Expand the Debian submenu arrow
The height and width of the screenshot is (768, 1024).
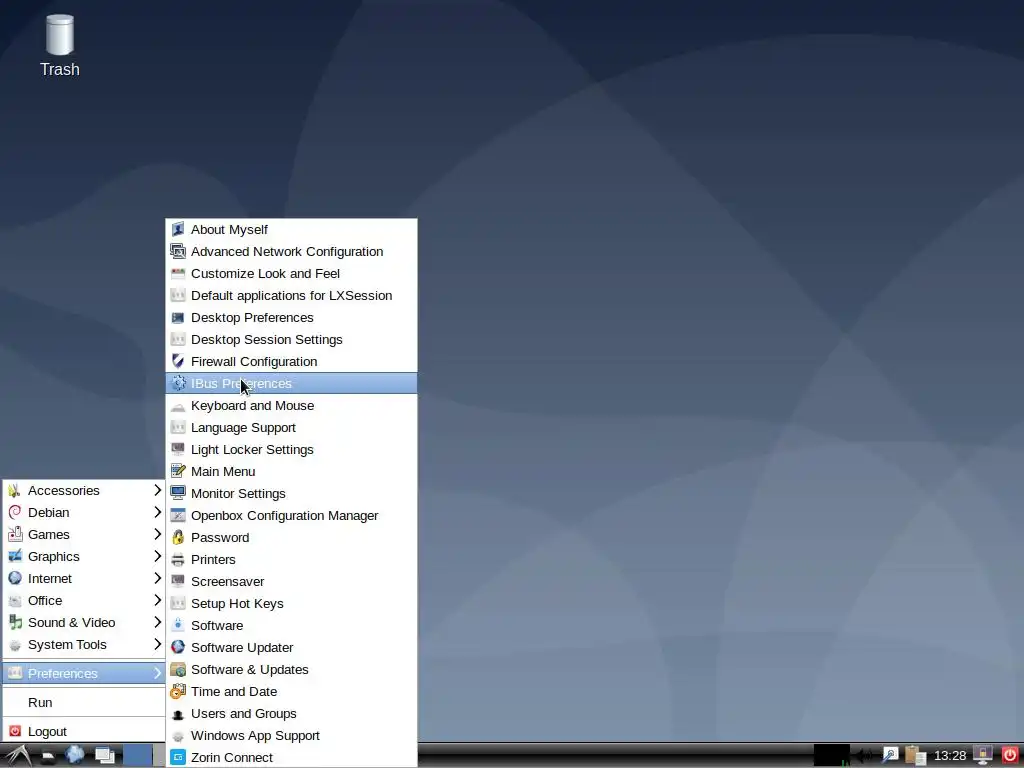[x=157, y=513]
